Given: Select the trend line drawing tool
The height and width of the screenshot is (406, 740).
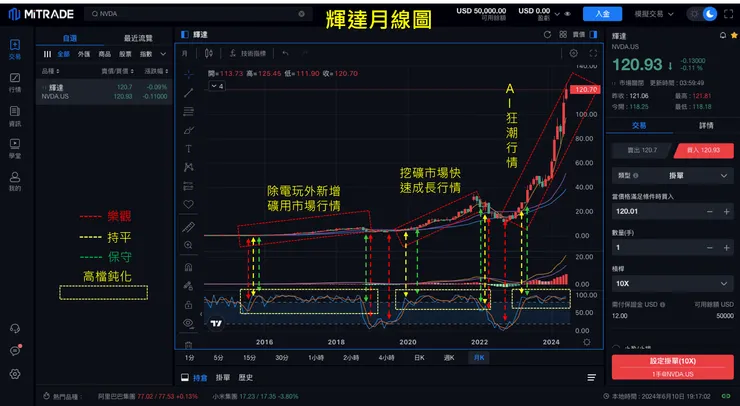Looking at the screenshot, I should click(188, 93).
